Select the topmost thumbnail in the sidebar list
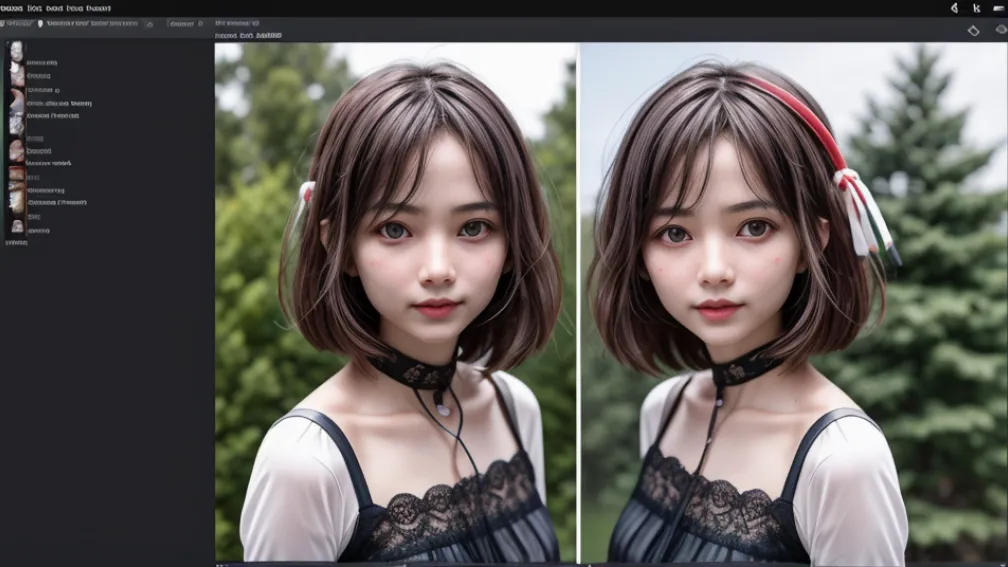The image size is (1008, 567). tap(17, 50)
